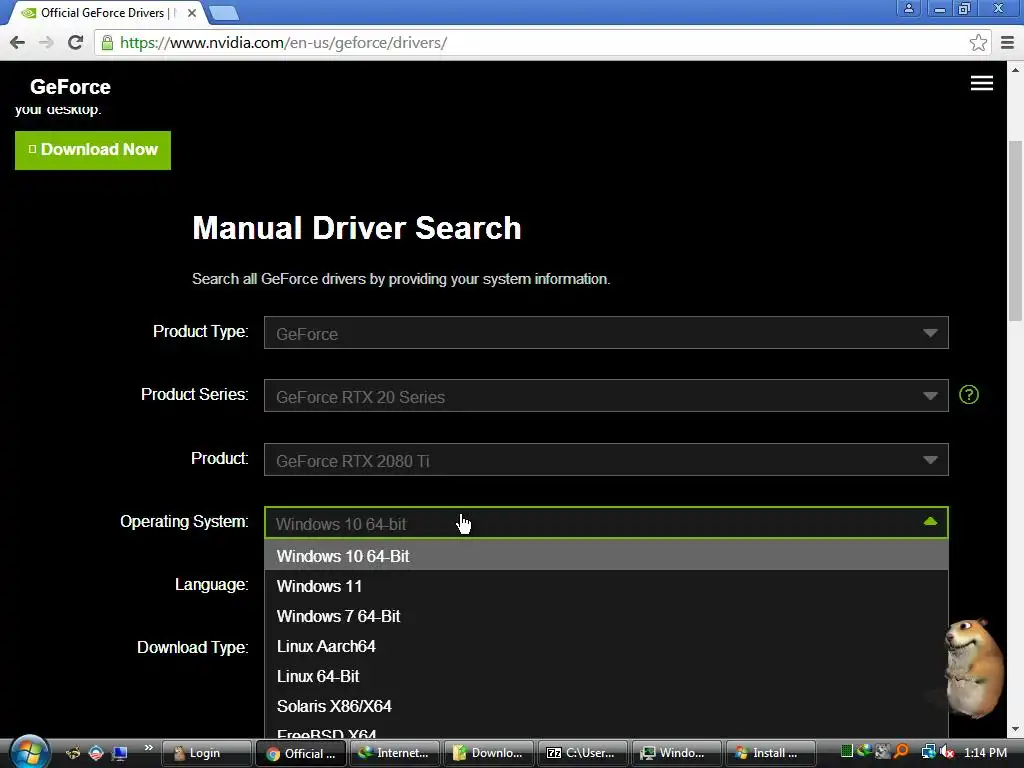Click the green up arrow of Operating System

pos(930,521)
